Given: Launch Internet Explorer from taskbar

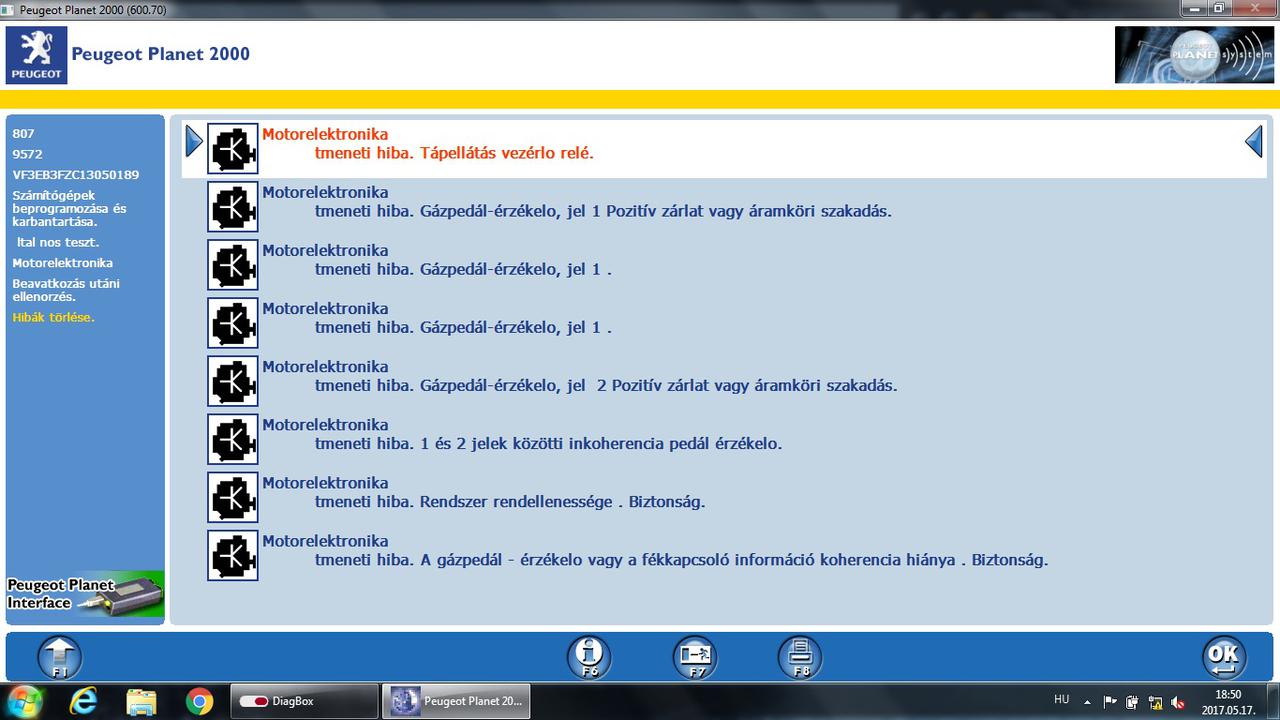Looking at the screenshot, I should point(84,701).
